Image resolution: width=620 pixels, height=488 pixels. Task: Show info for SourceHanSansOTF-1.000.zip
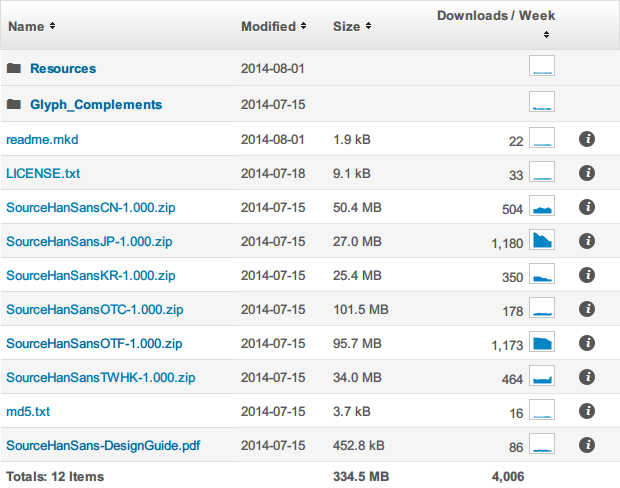[x=587, y=343]
